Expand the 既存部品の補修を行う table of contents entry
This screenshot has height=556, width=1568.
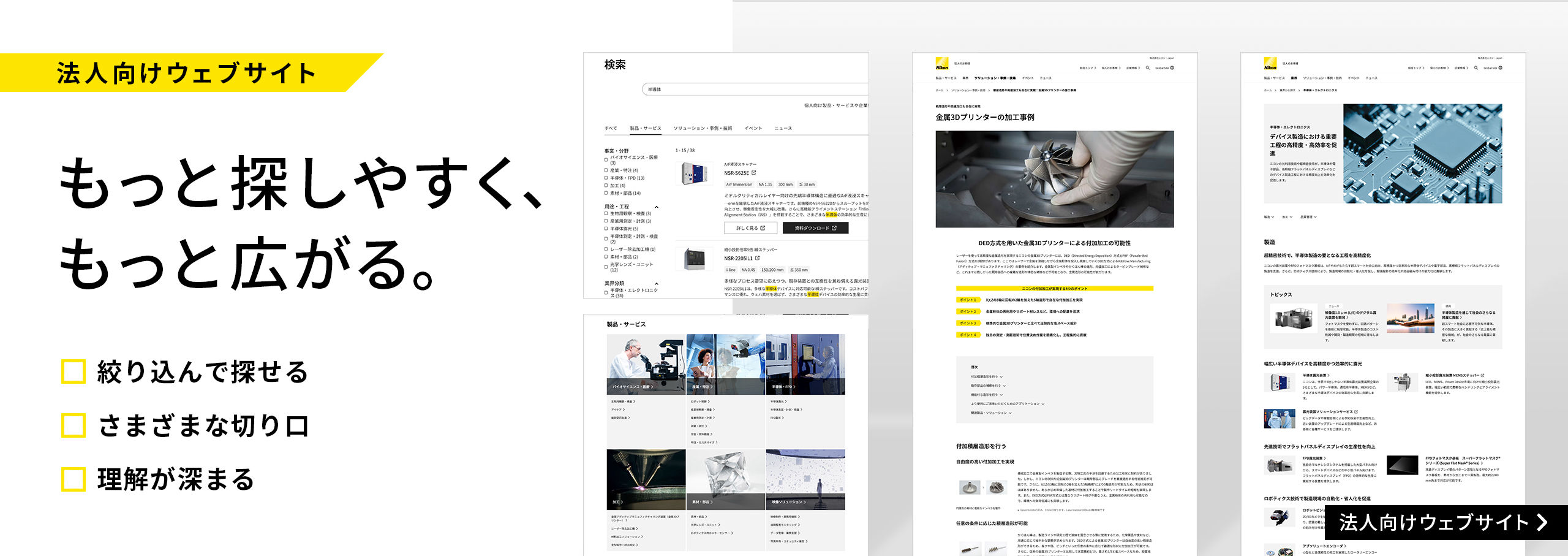pos(988,386)
